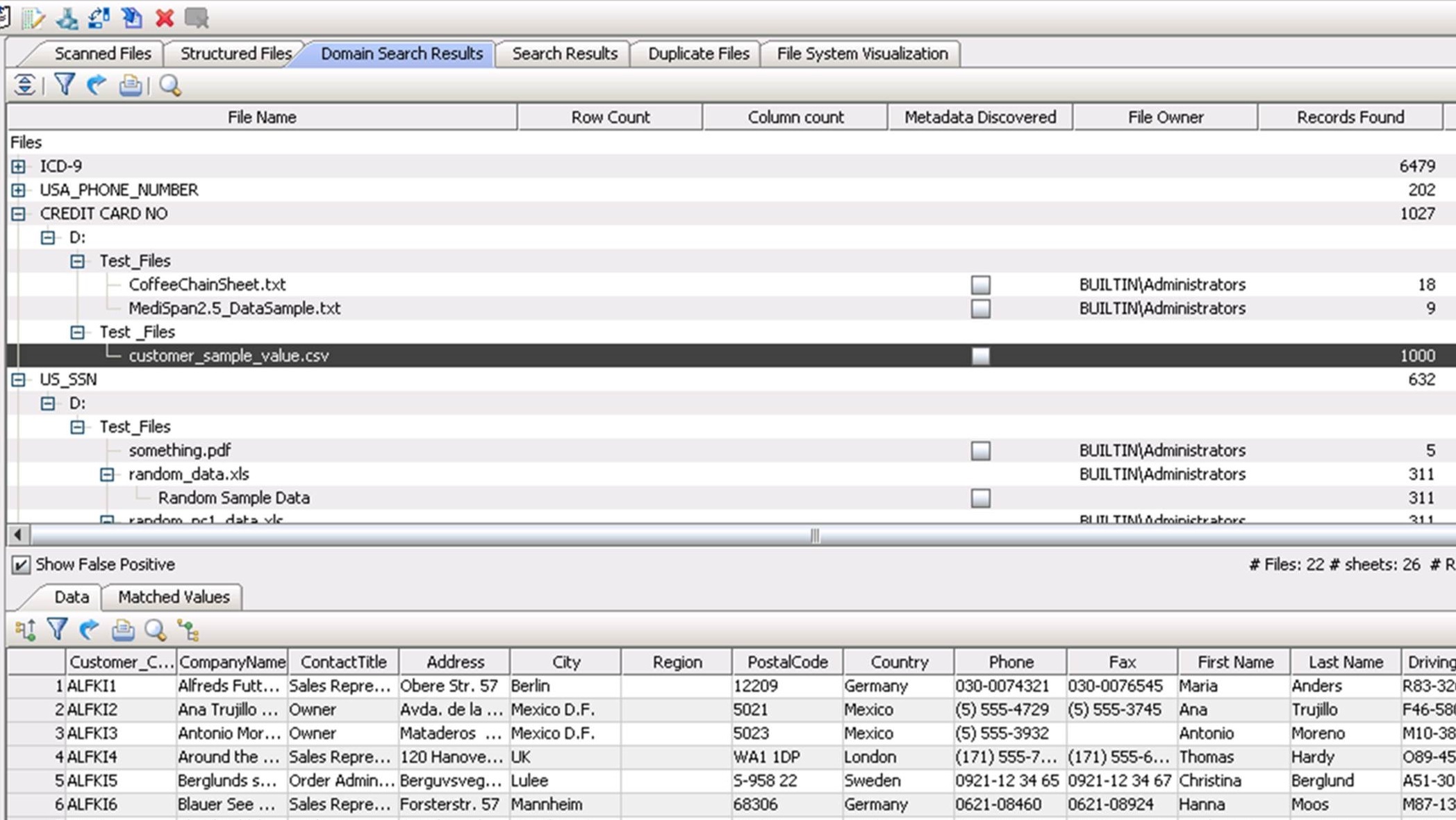The height and width of the screenshot is (820, 1456).
Task: Click the horizontal scrollbar thumb grip
Action: [x=815, y=535]
